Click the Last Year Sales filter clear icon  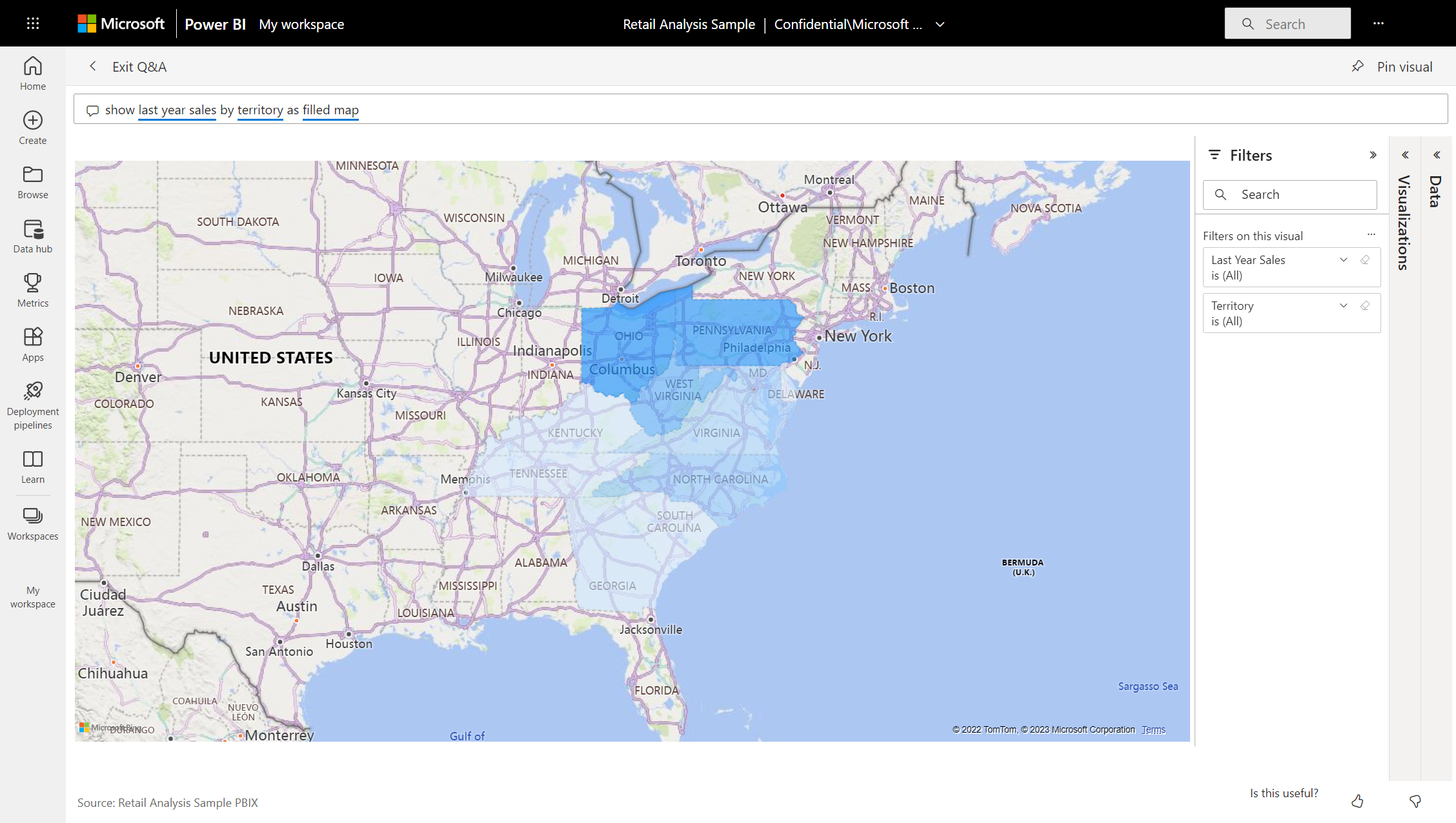point(1365,259)
